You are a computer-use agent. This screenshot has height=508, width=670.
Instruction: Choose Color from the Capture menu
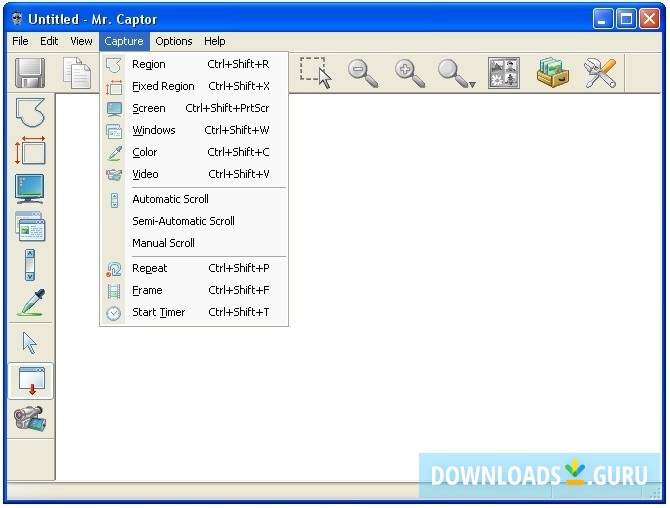click(194, 152)
